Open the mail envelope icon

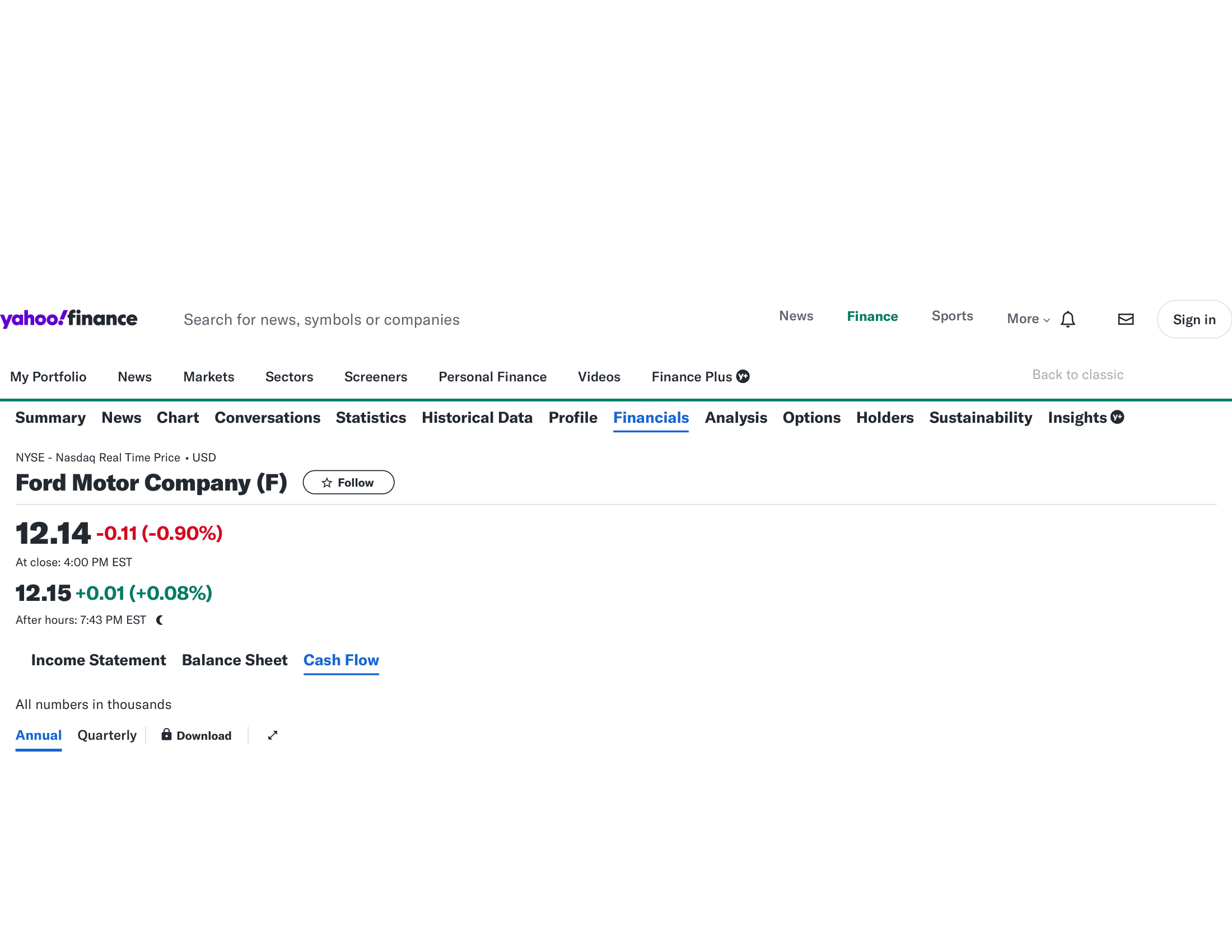pos(1126,319)
